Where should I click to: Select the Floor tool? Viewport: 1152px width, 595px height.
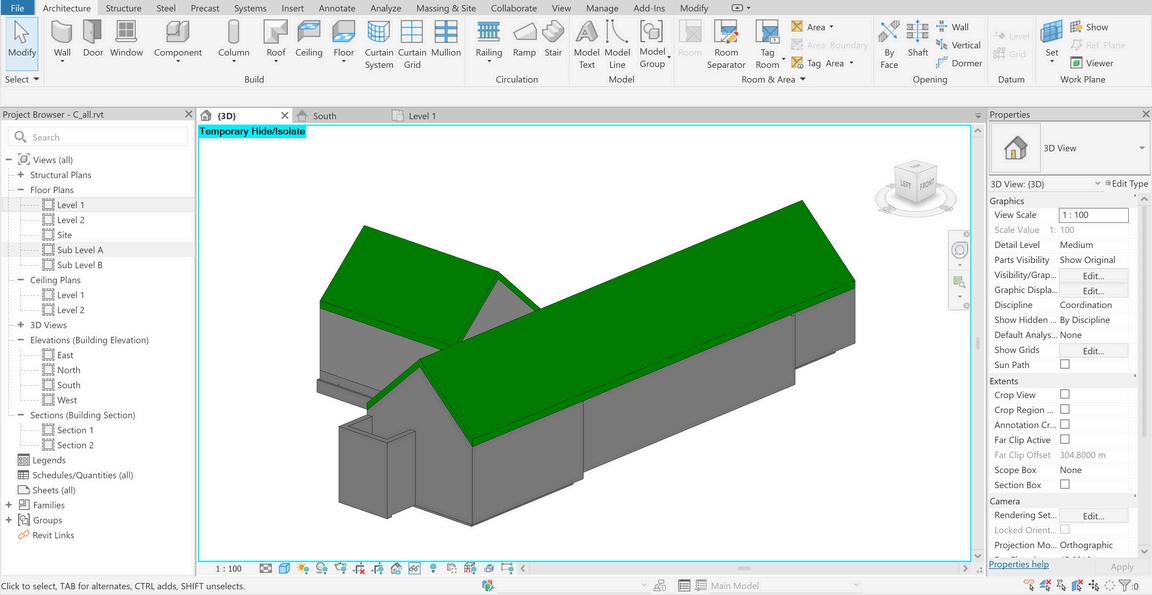pos(343,40)
